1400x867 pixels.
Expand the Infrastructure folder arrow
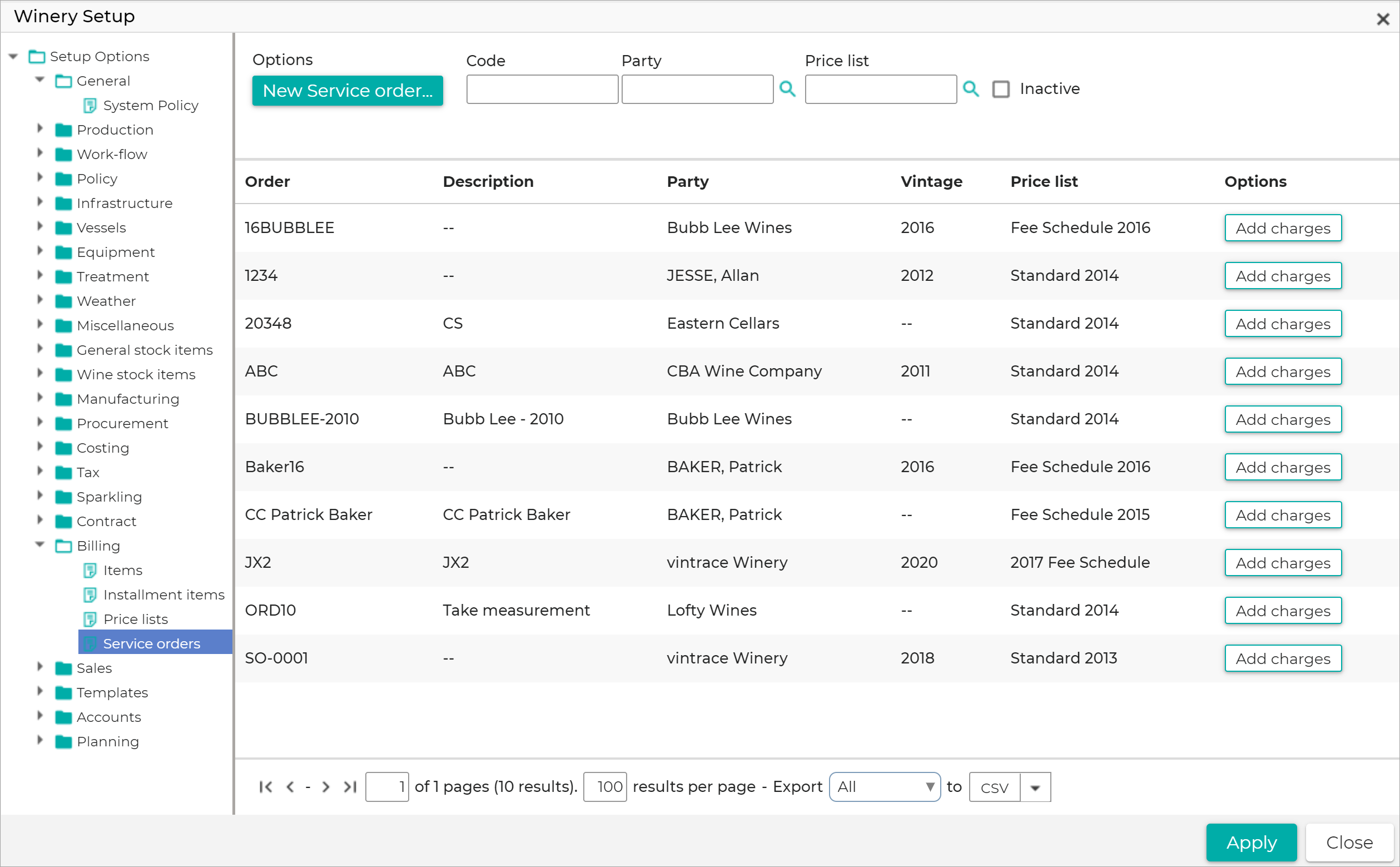click(40, 202)
